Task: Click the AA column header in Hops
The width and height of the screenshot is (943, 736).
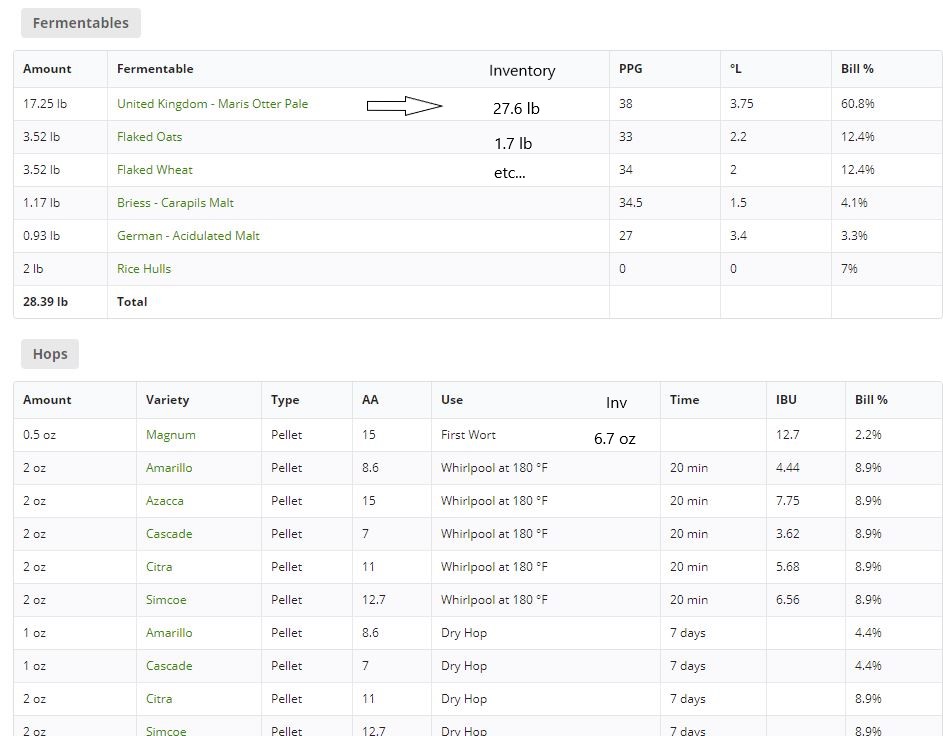Action: click(x=370, y=400)
